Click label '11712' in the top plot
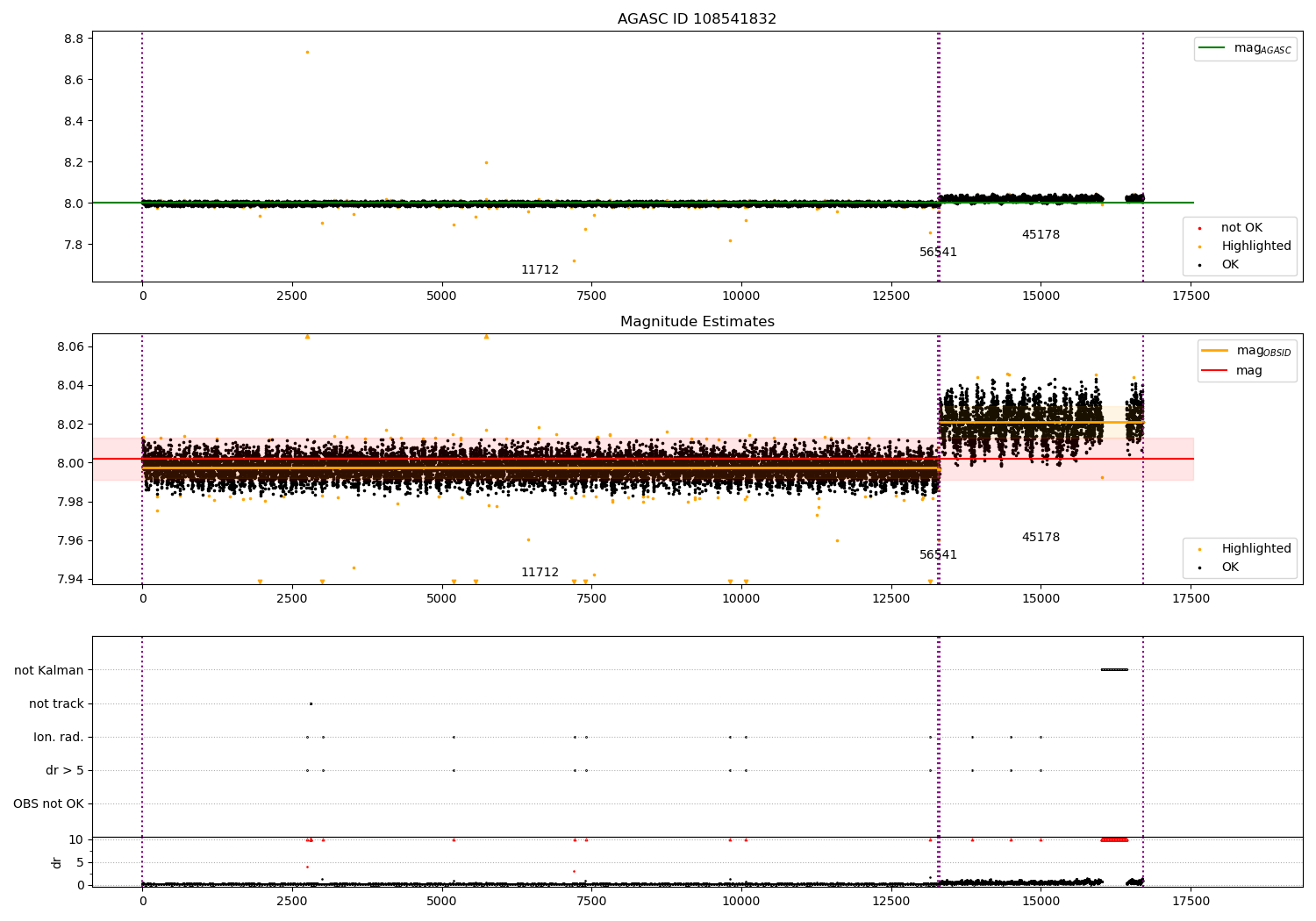 pyautogui.click(x=540, y=270)
